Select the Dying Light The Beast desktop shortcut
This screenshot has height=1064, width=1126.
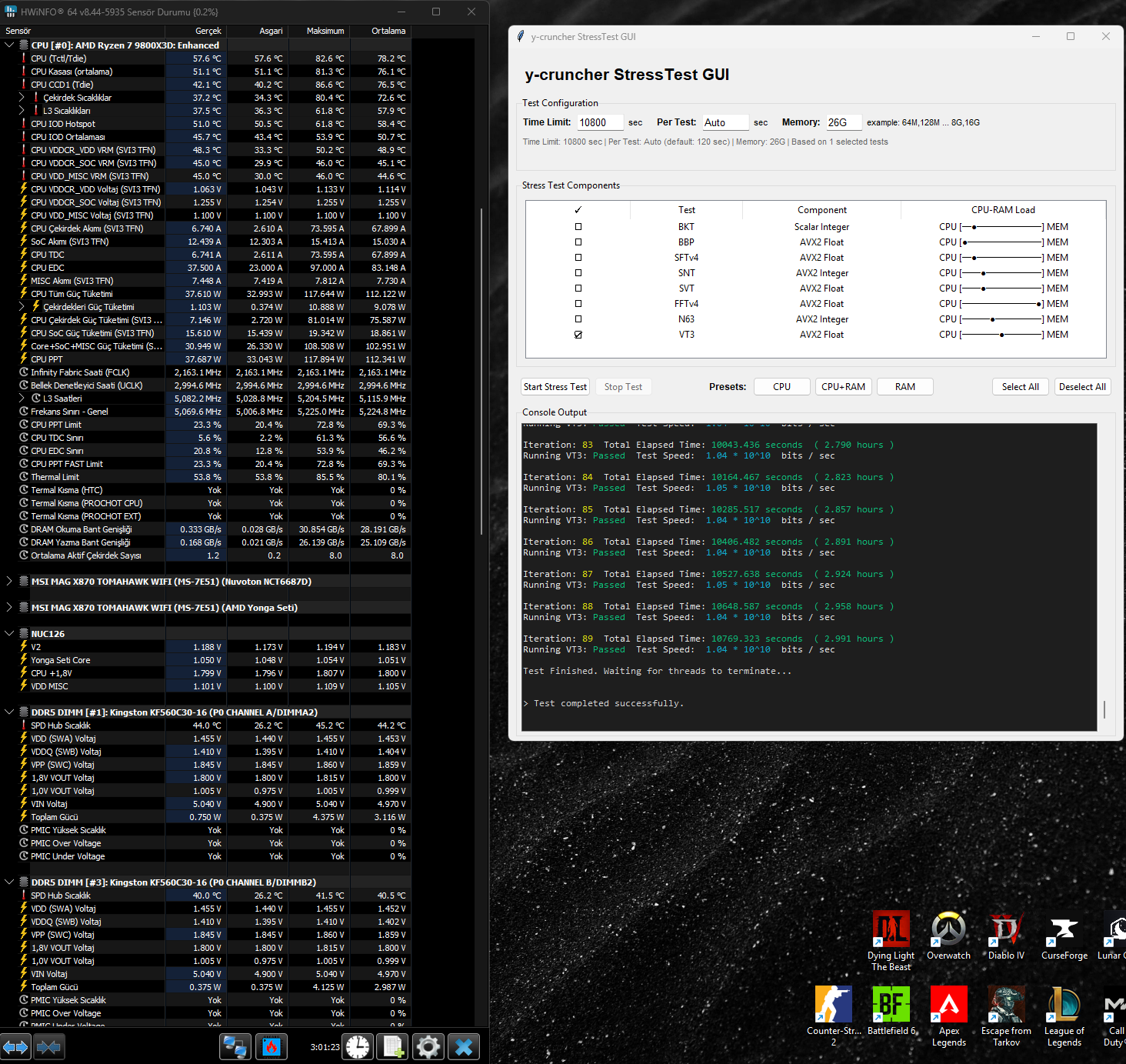(x=891, y=941)
